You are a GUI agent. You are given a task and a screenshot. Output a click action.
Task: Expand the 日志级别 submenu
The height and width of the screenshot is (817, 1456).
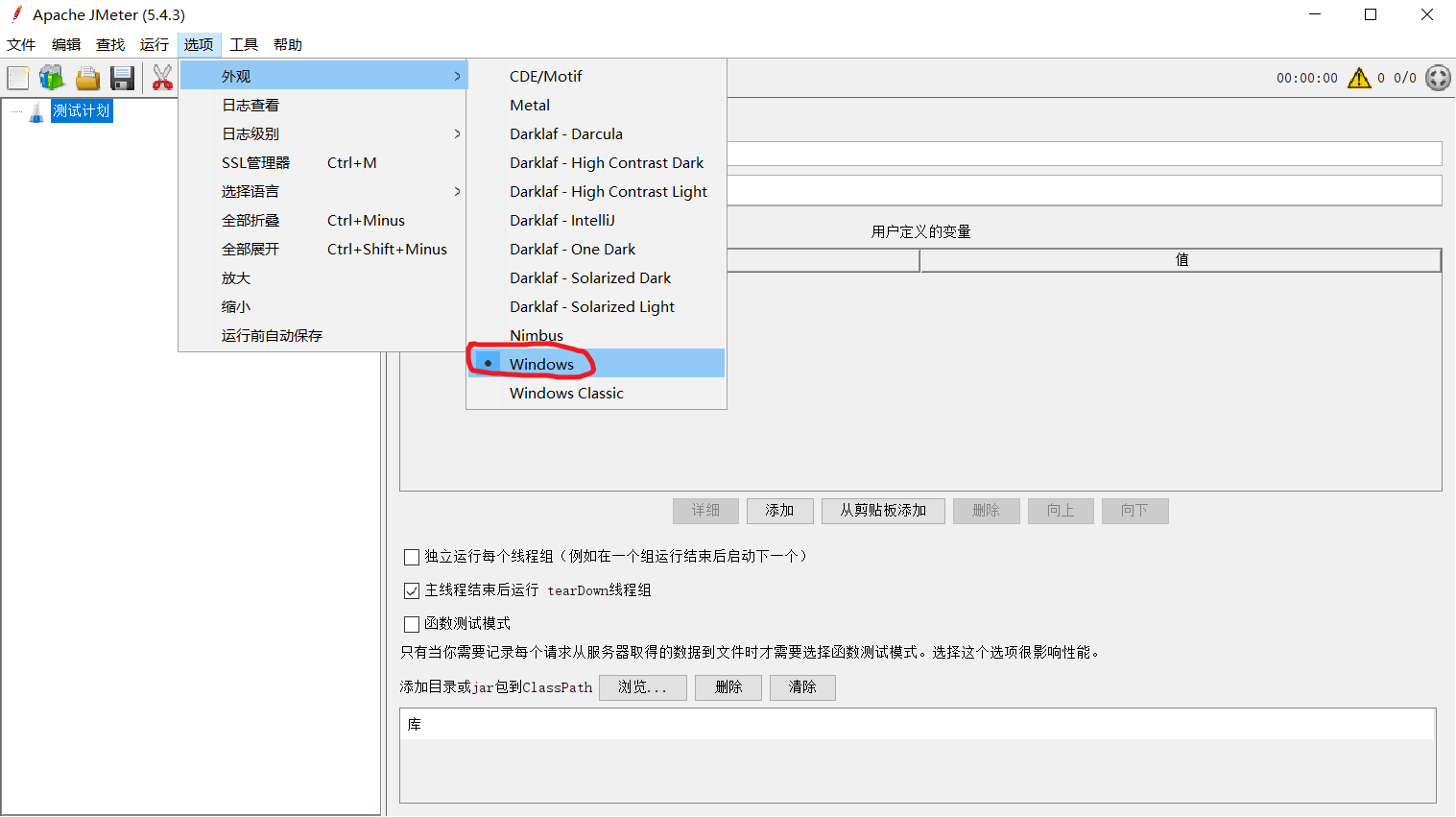(x=323, y=133)
